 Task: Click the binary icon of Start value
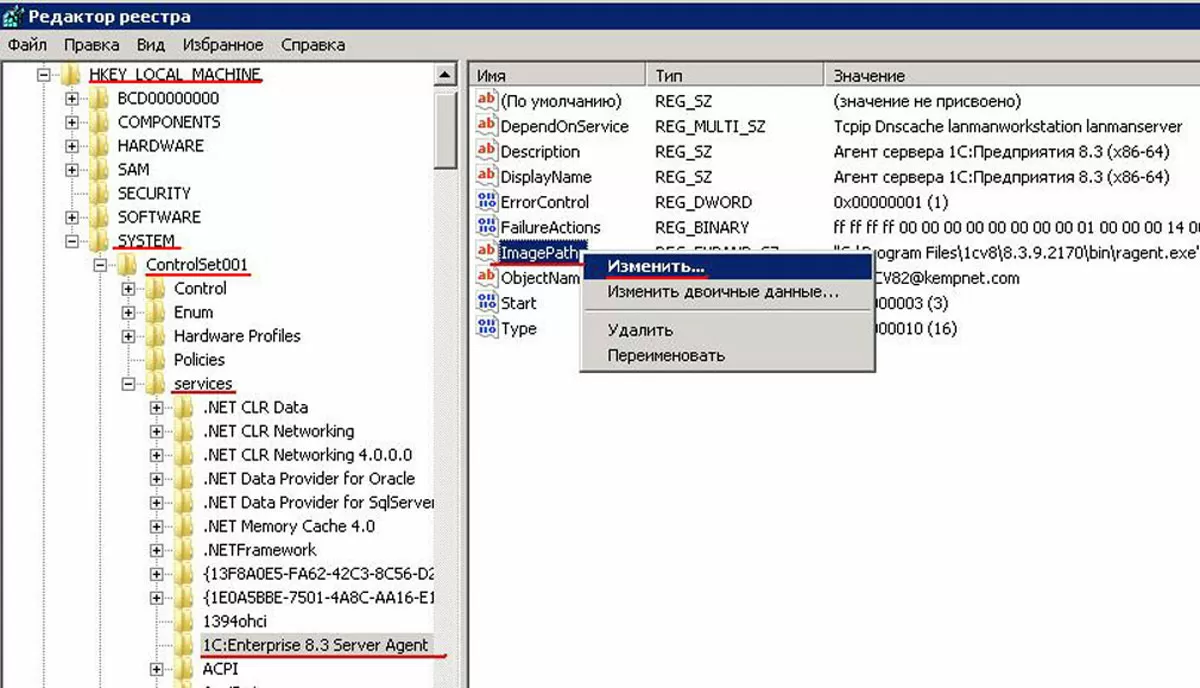tap(487, 302)
